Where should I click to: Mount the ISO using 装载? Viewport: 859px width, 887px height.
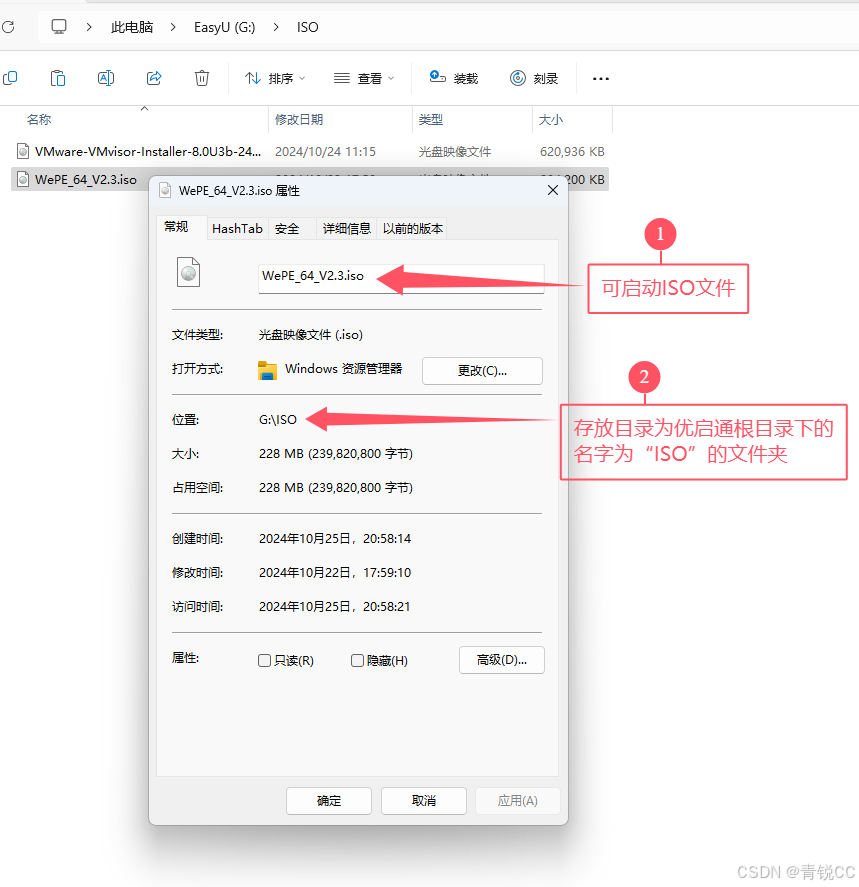pos(454,78)
